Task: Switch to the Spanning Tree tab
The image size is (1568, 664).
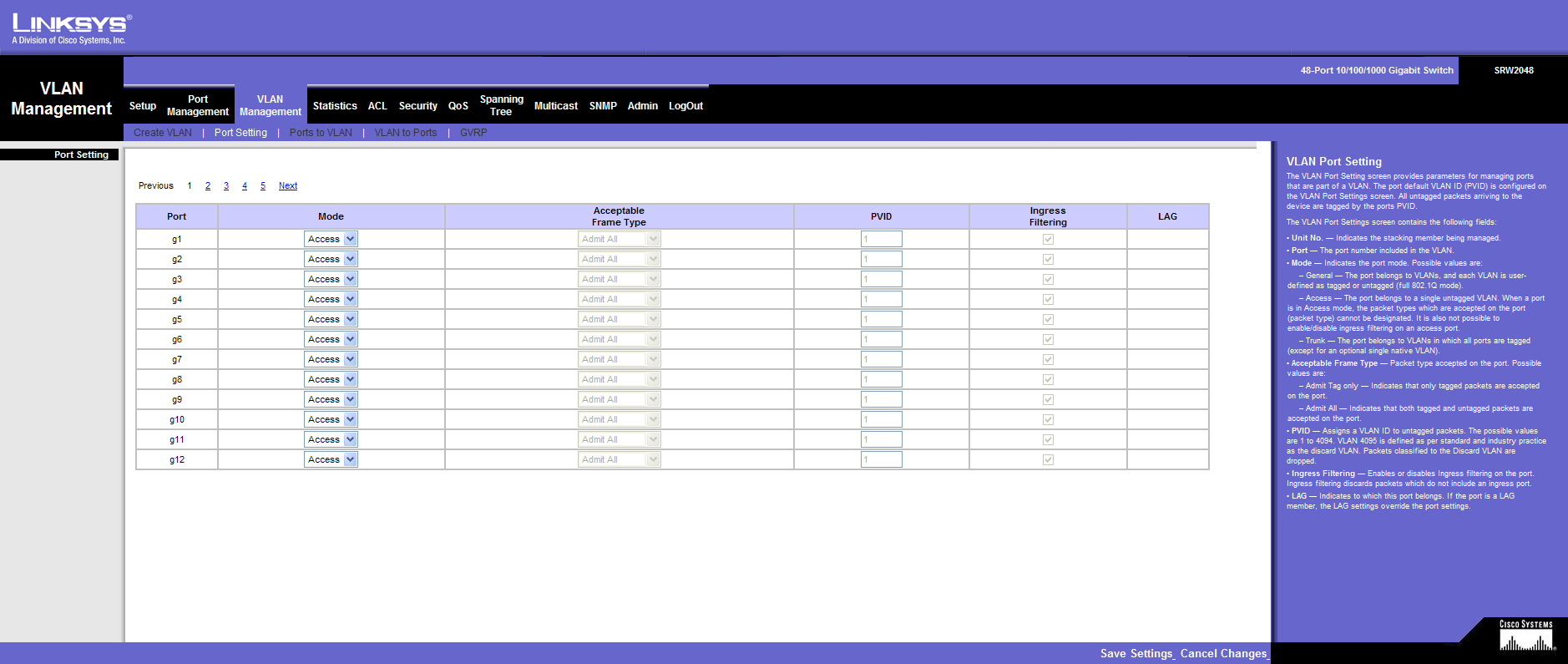Action: pos(501,105)
